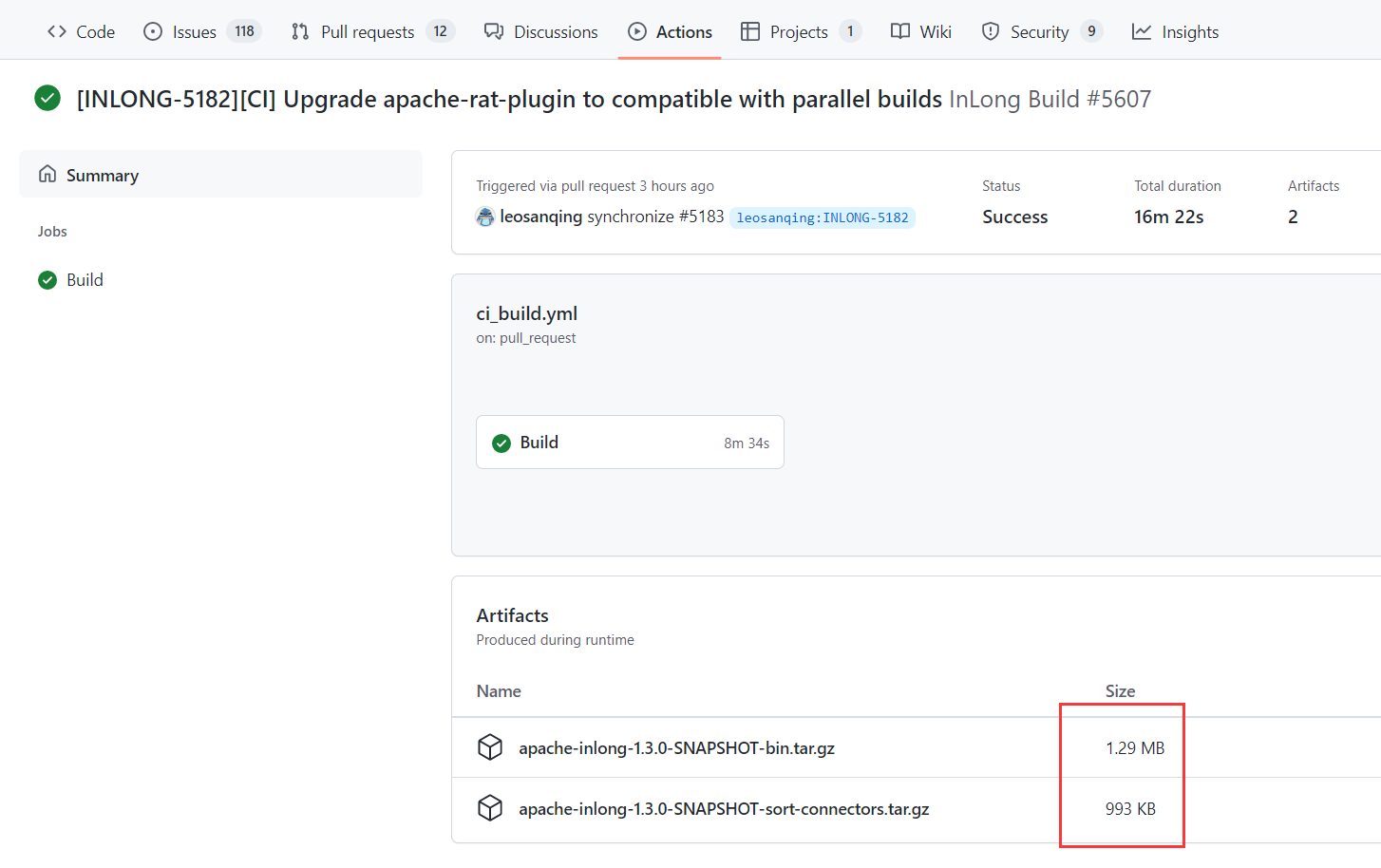The width and height of the screenshot is (1381, 868).
Task: Click the Success status text
Action: point(1014,217)
